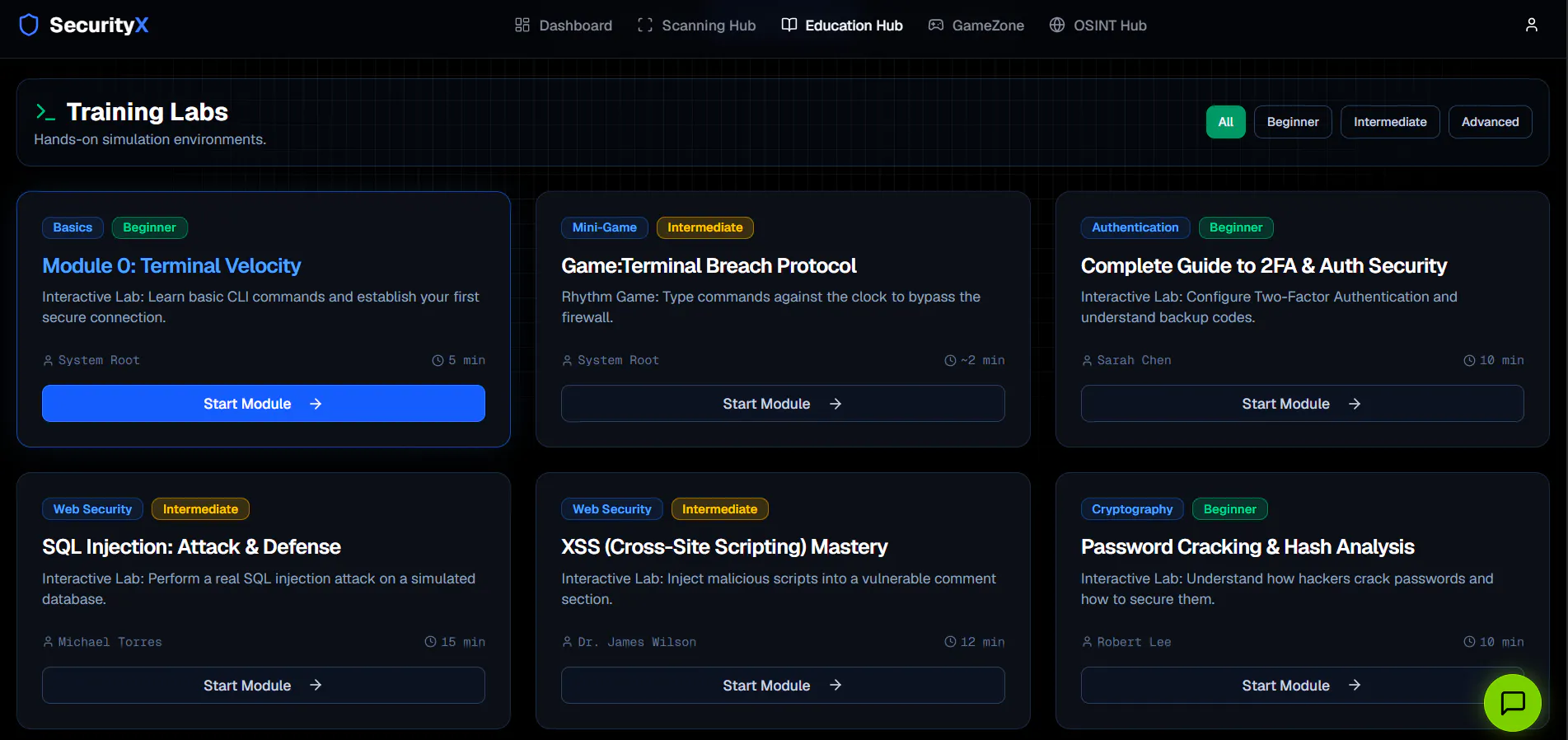1568x740 pixels.
Task: Select the Education Hub nav item
Action: click(x=842, y=25)
